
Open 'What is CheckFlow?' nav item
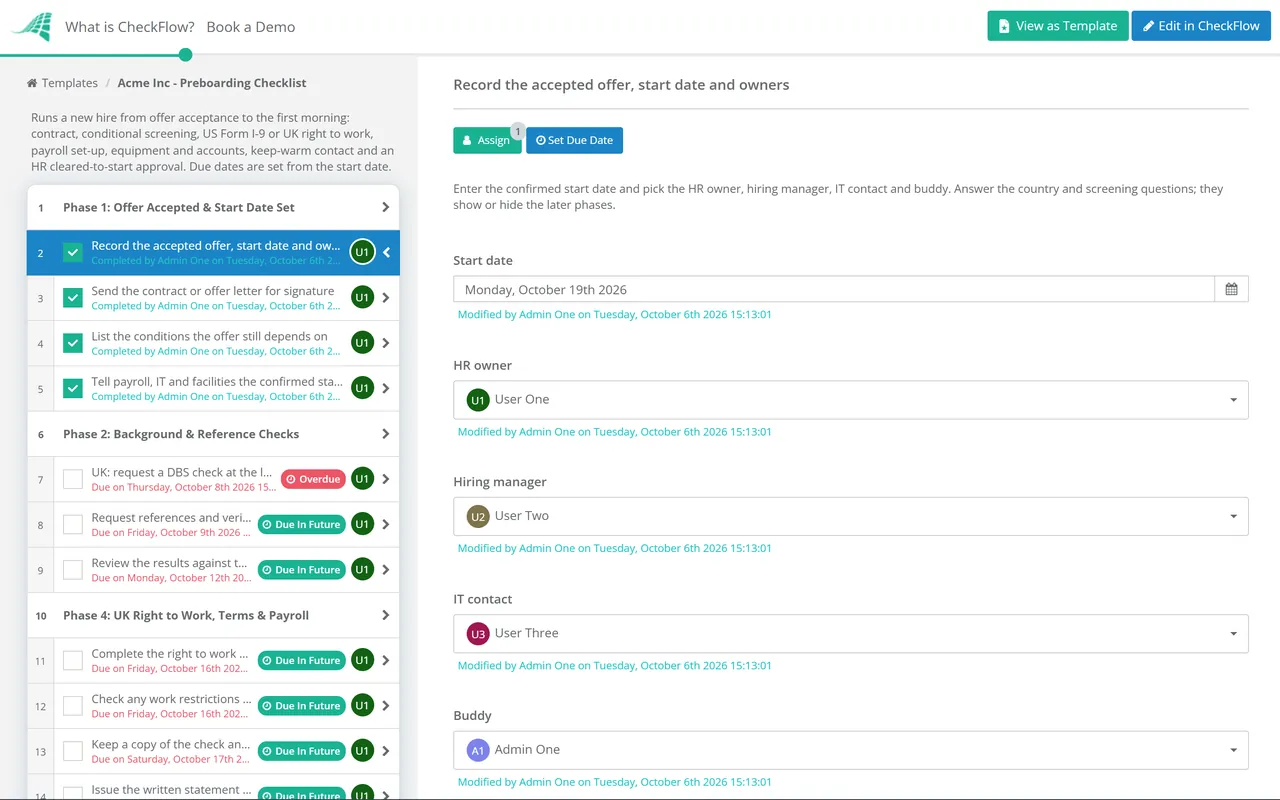click(130, 27)
